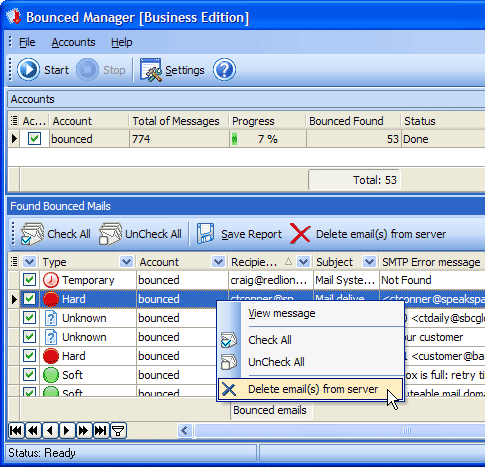Open help with the blue question mark icon
The image size is (485, 467).
point(224,70)
